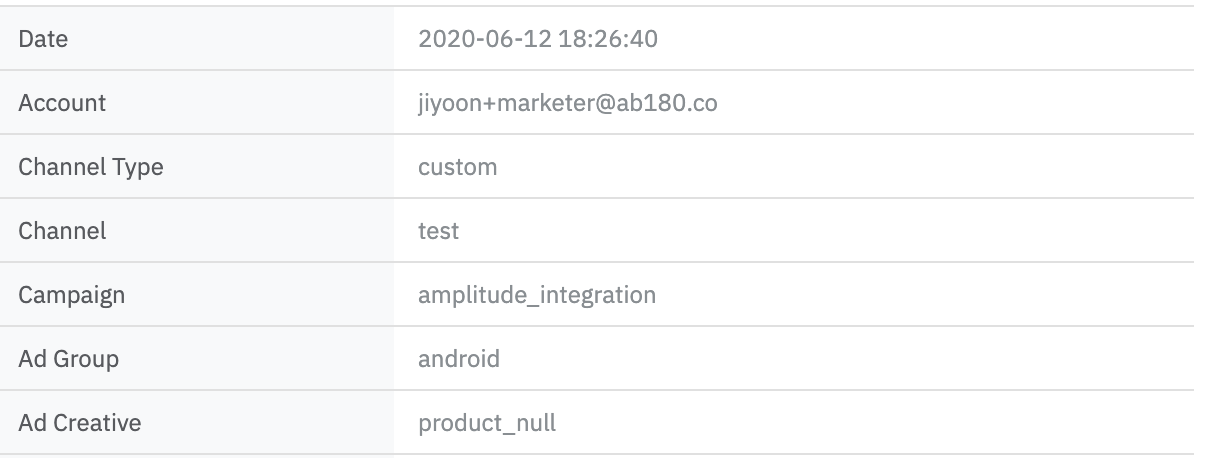This screenshot has width=1210, height=458.
Task: Click the Ad Group row label
Action: (69, 359)
